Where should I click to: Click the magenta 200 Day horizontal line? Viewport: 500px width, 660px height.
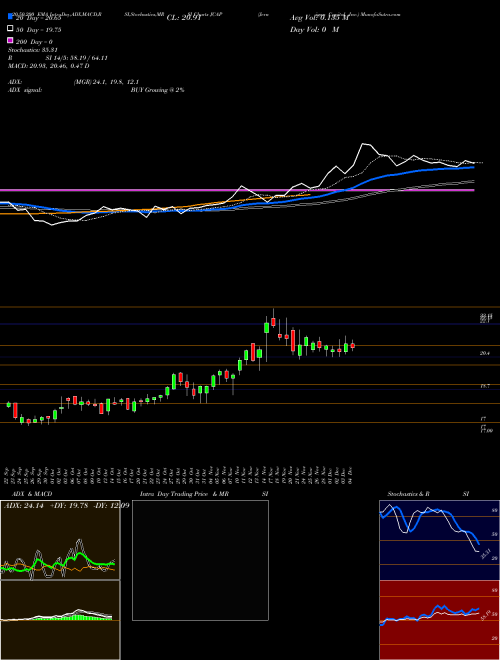pos(237,190)
